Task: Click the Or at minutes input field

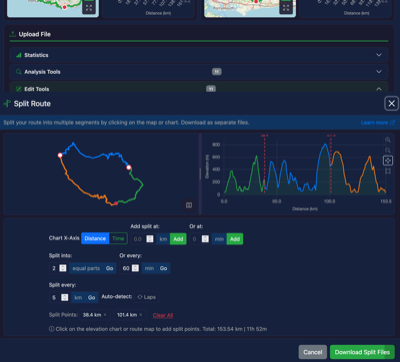Action: pos(199,239)
